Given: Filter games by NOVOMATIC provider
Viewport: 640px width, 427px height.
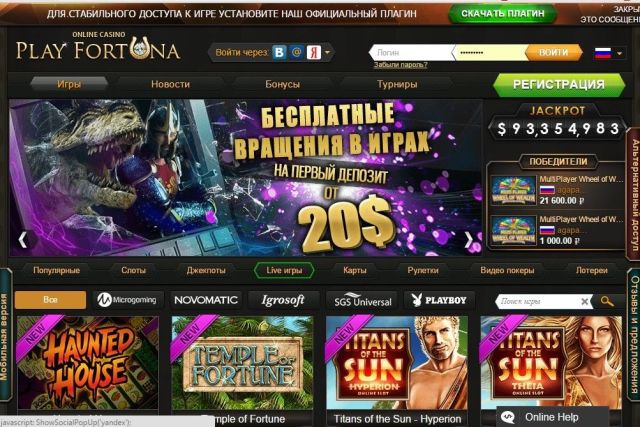Looking at the screenshot, I should (206, 300).
